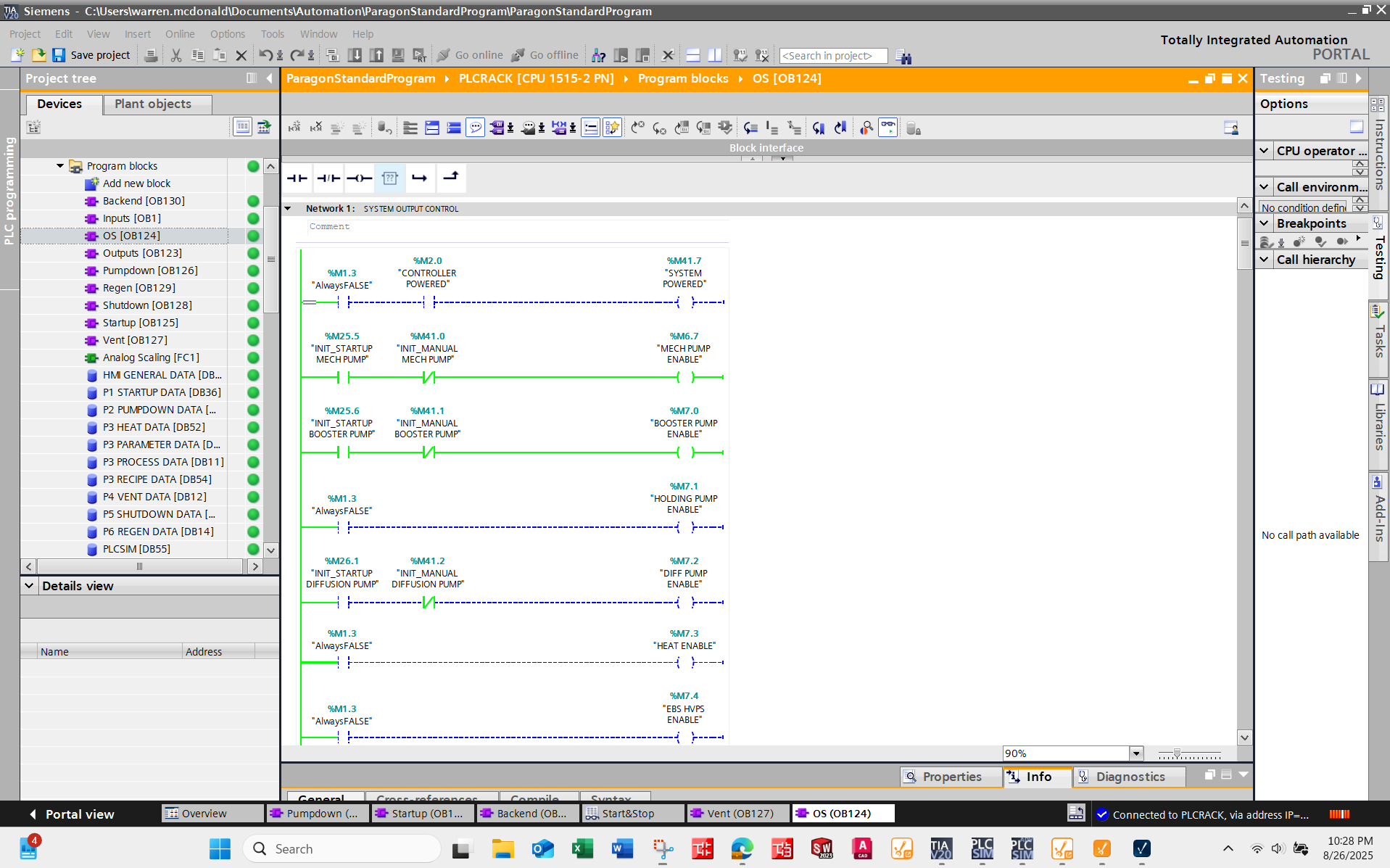This screenshot has width=1390, height=868.
Task: Collapse the Project tree panel arrow
Action: tap(269, 78)
